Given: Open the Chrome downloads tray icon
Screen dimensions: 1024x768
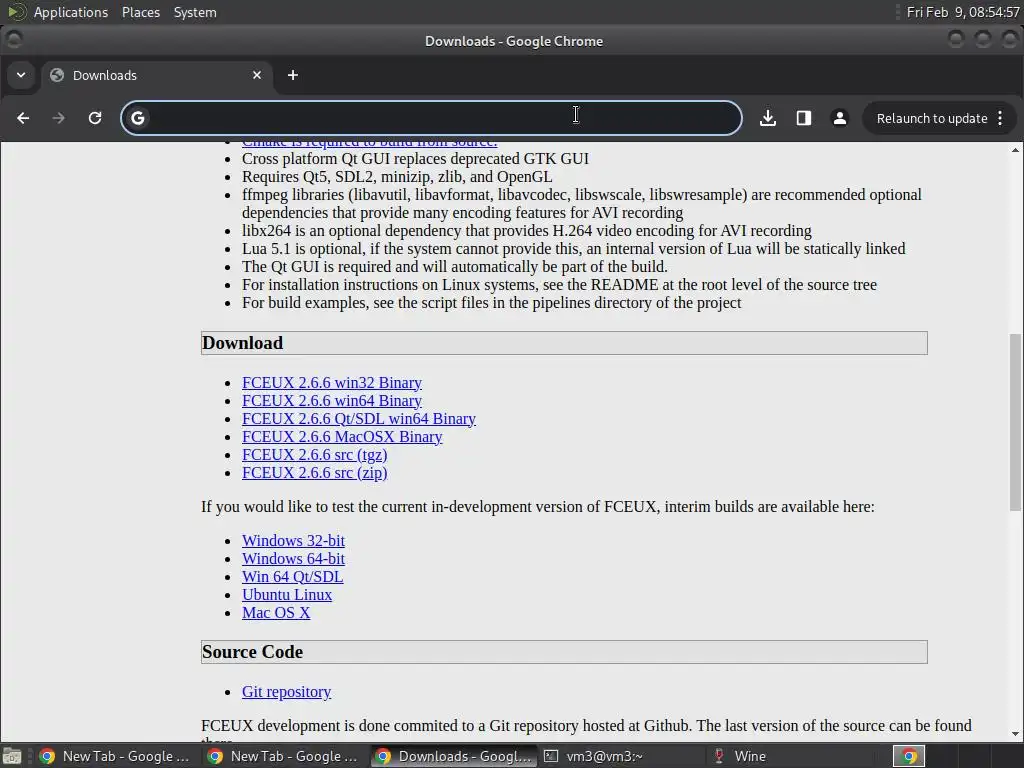Looking at the screenshot, I should point(768,118).
